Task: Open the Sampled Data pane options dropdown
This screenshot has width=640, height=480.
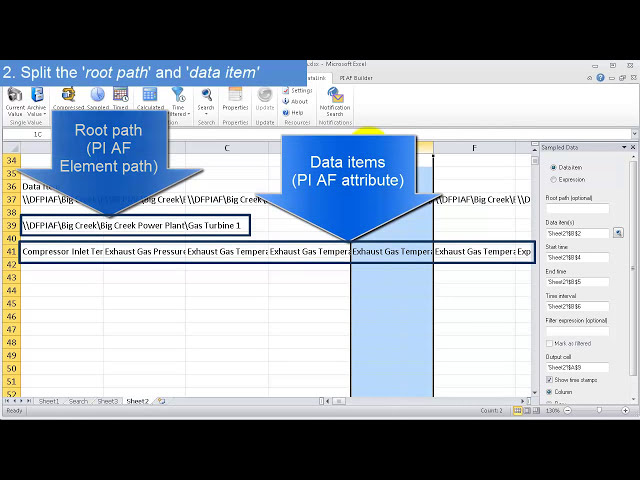Action: tap(623, 148)
